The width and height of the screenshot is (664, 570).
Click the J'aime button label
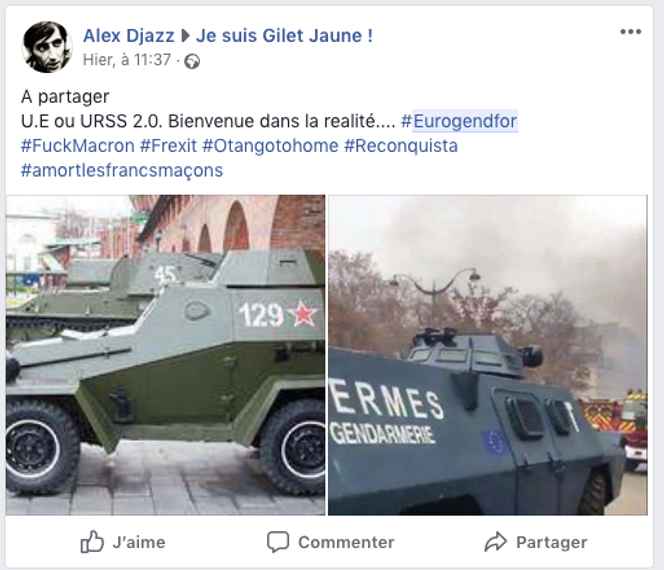pyautogui.click(x=138, y=542)
